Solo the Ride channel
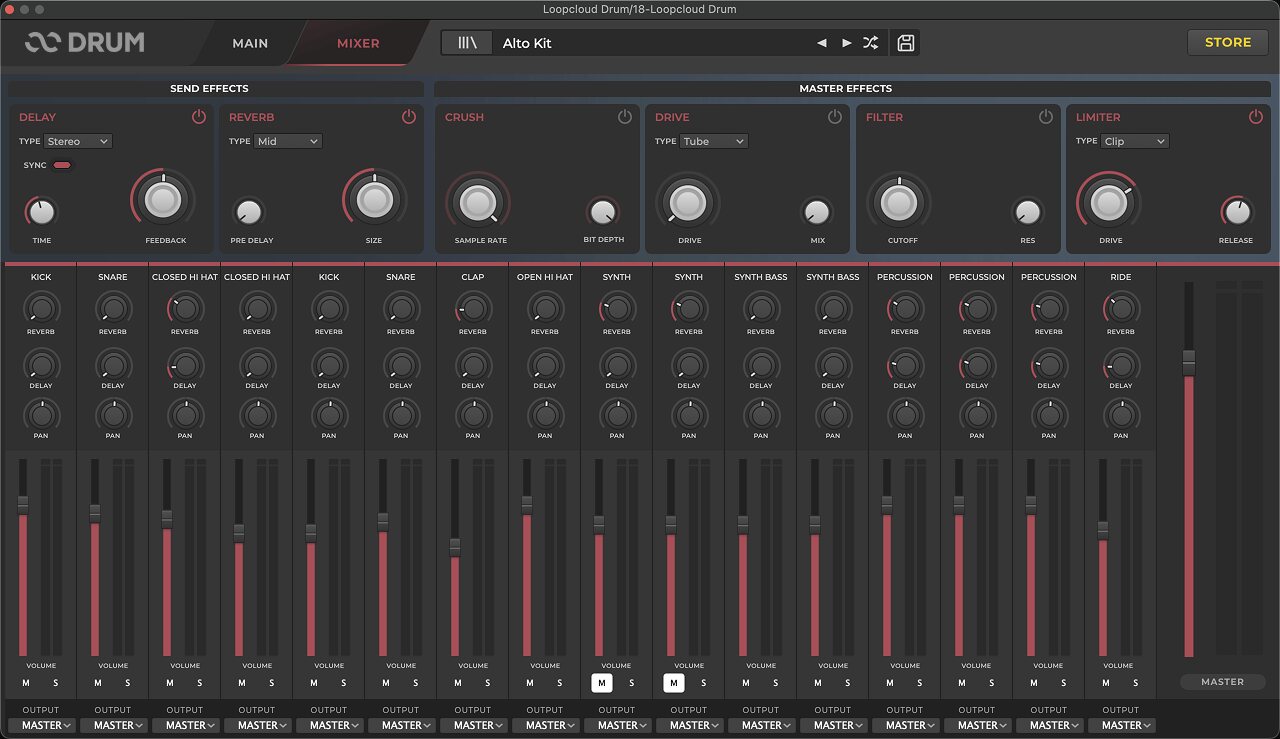This screenshot has width=1280, height=739. click(1135, 684)
